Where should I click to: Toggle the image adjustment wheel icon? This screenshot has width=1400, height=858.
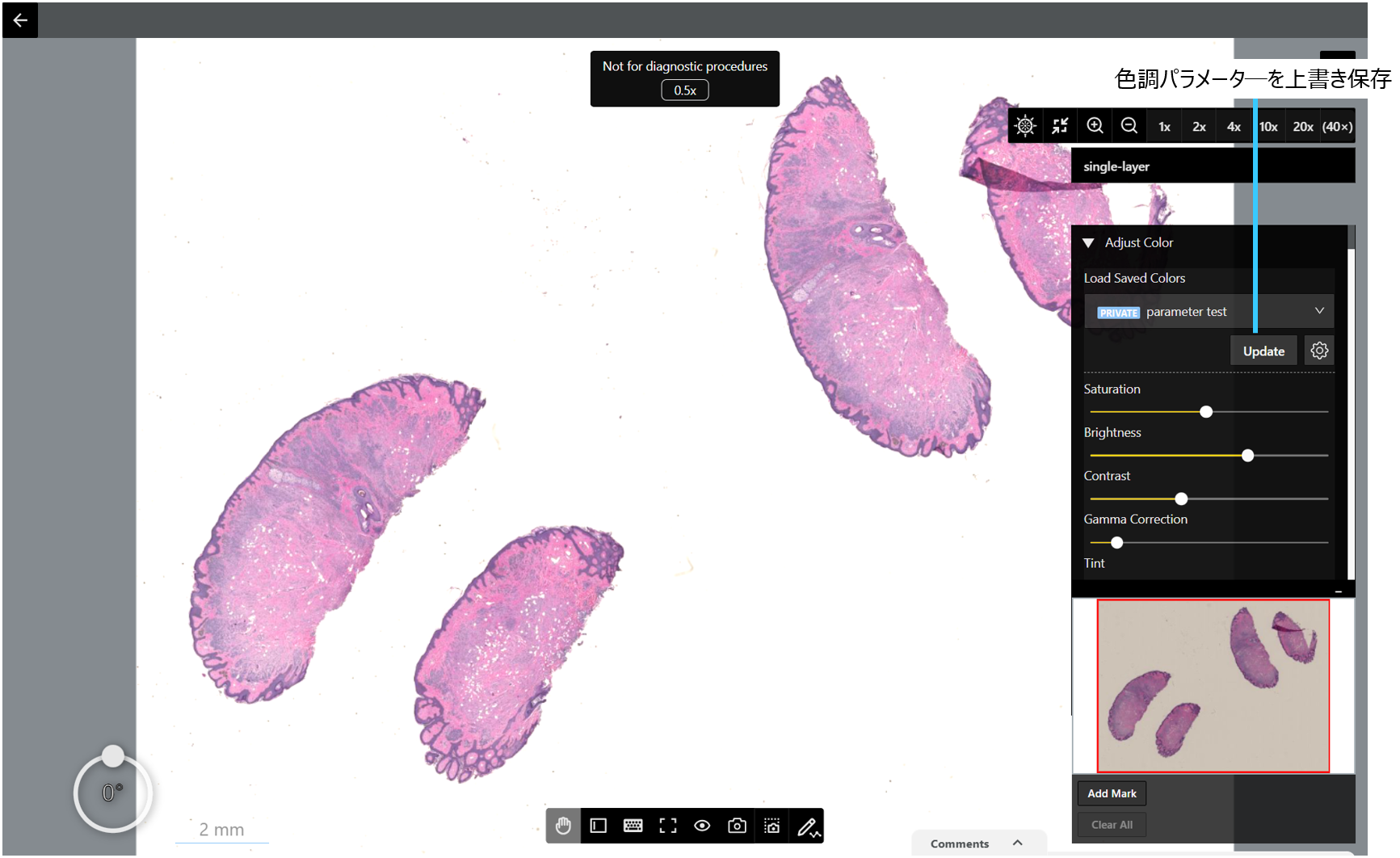[x=1025, y=126]
